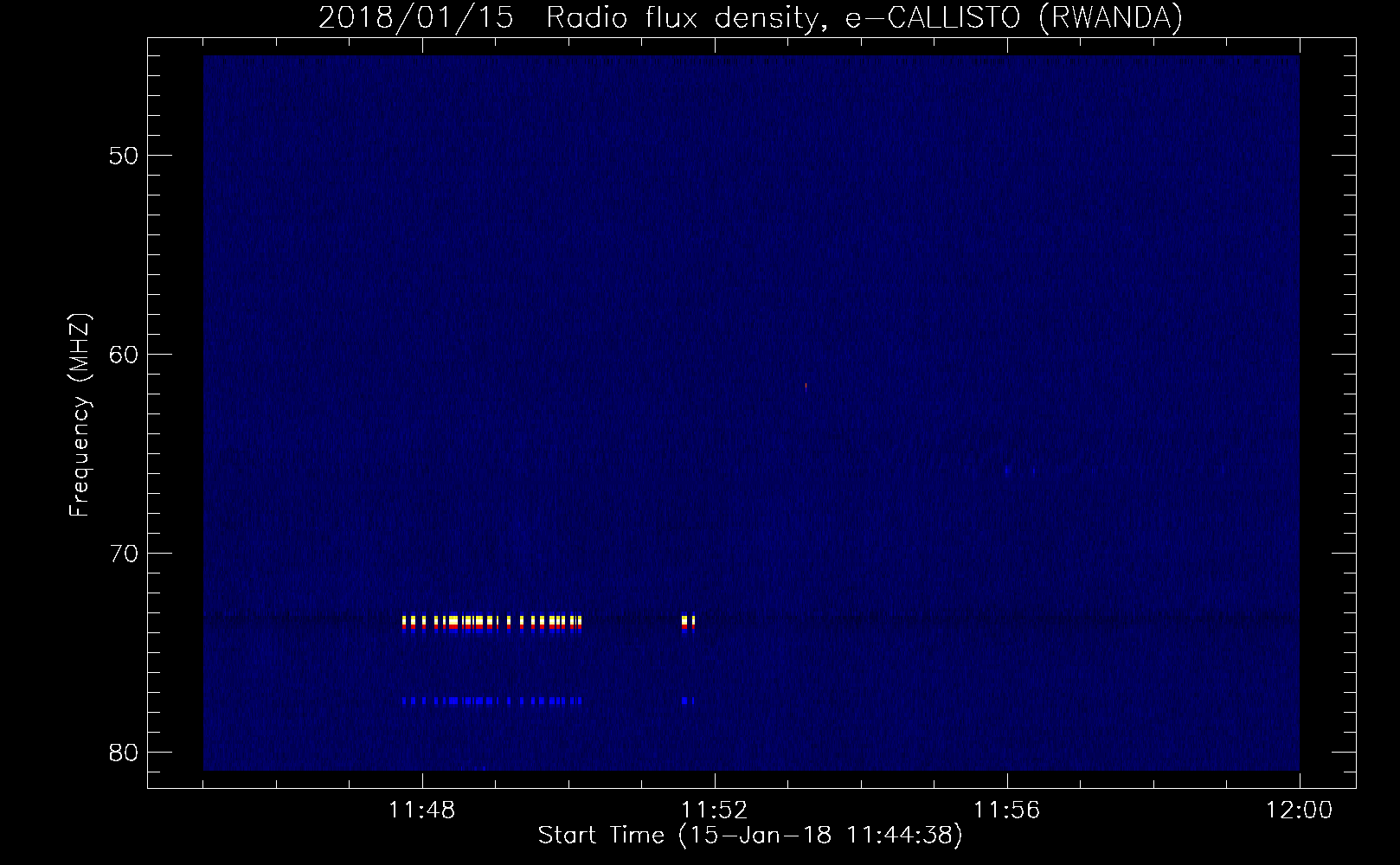Click the faint blue band near 77 MHz
Viewport: 1400px width, 865px height.
pyautogui.click(x=492, y=701)
